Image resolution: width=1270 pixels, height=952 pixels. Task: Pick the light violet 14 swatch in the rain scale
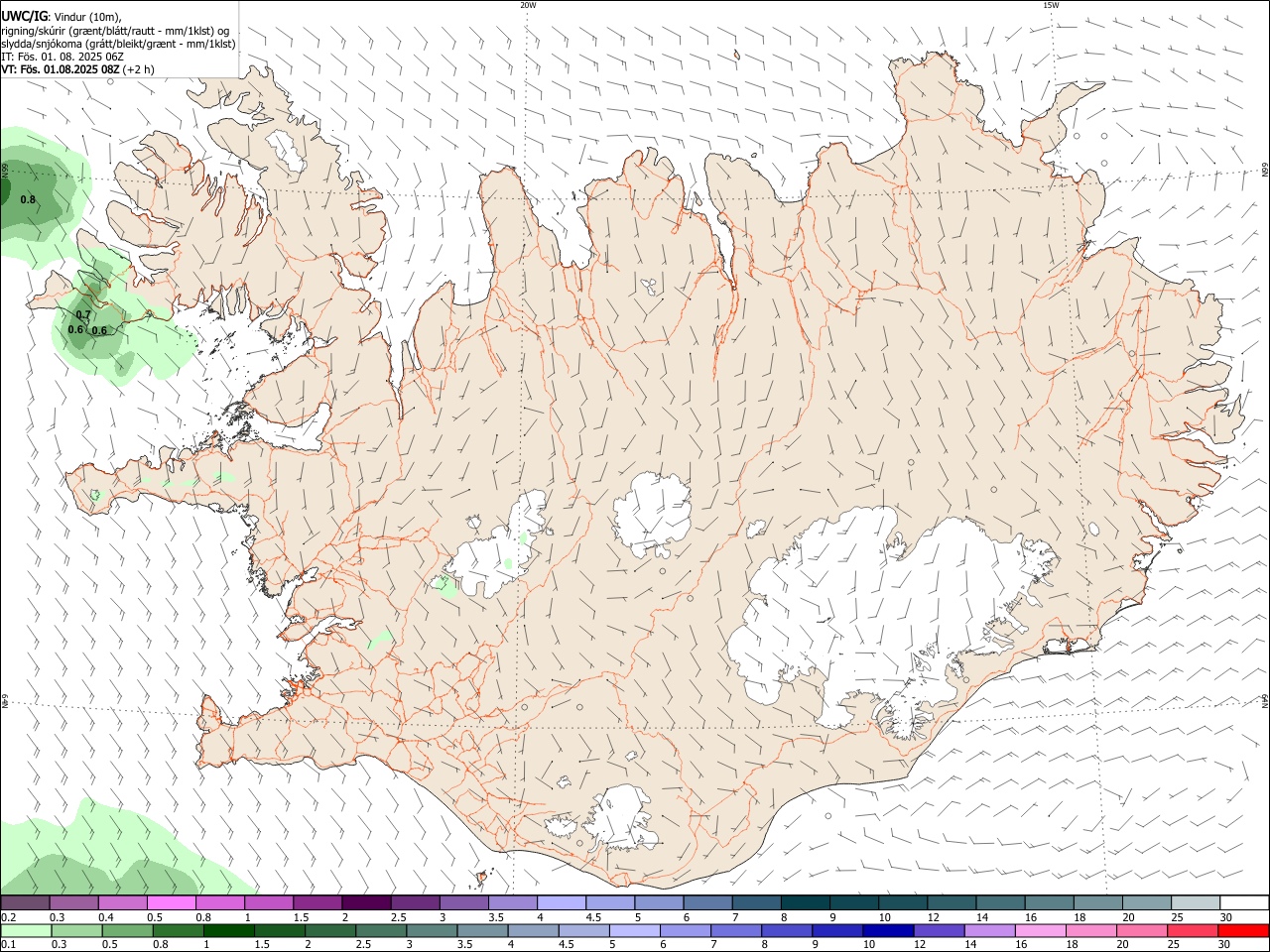coord(989,930)
